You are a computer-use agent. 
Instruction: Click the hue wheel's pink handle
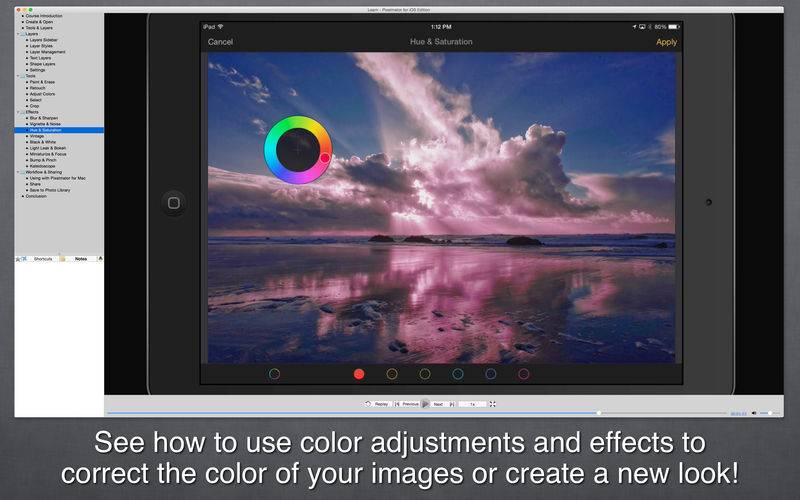click(325, 158)
